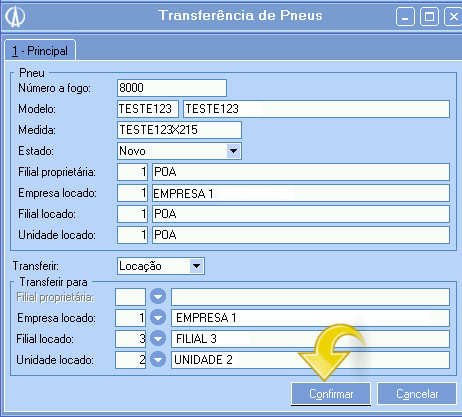
Task: Expand the Transferir dropdown showing Locação
Action: pos(197,266)
